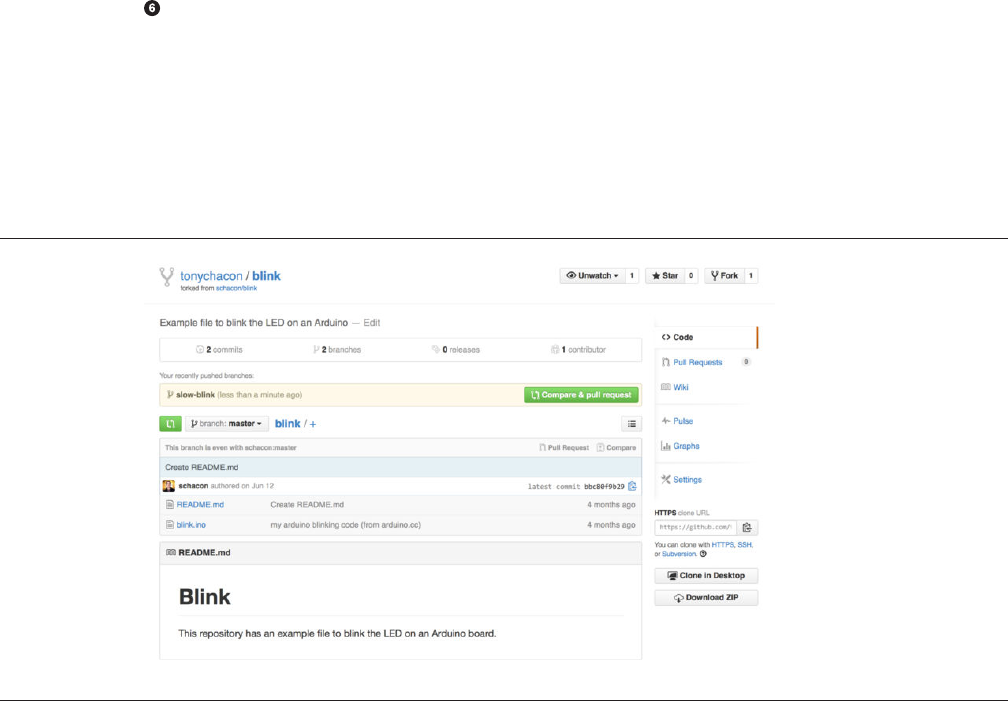View the 2 commits list
The width and height of the screenshot is (1008, 701).
(x=219, y=350)
